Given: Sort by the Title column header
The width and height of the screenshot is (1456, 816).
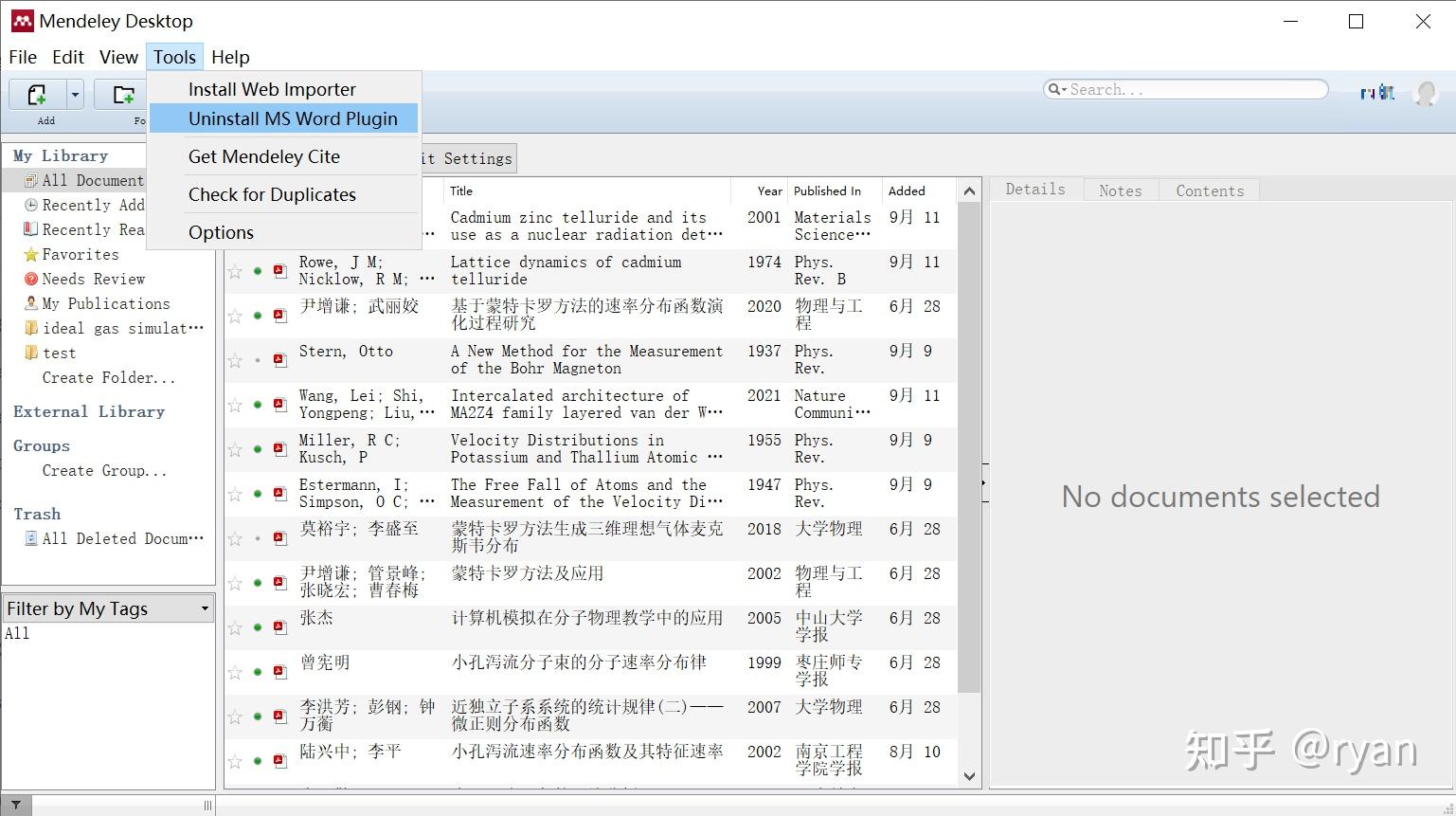Looking at the screenshot, I should (x=587, y=190).
